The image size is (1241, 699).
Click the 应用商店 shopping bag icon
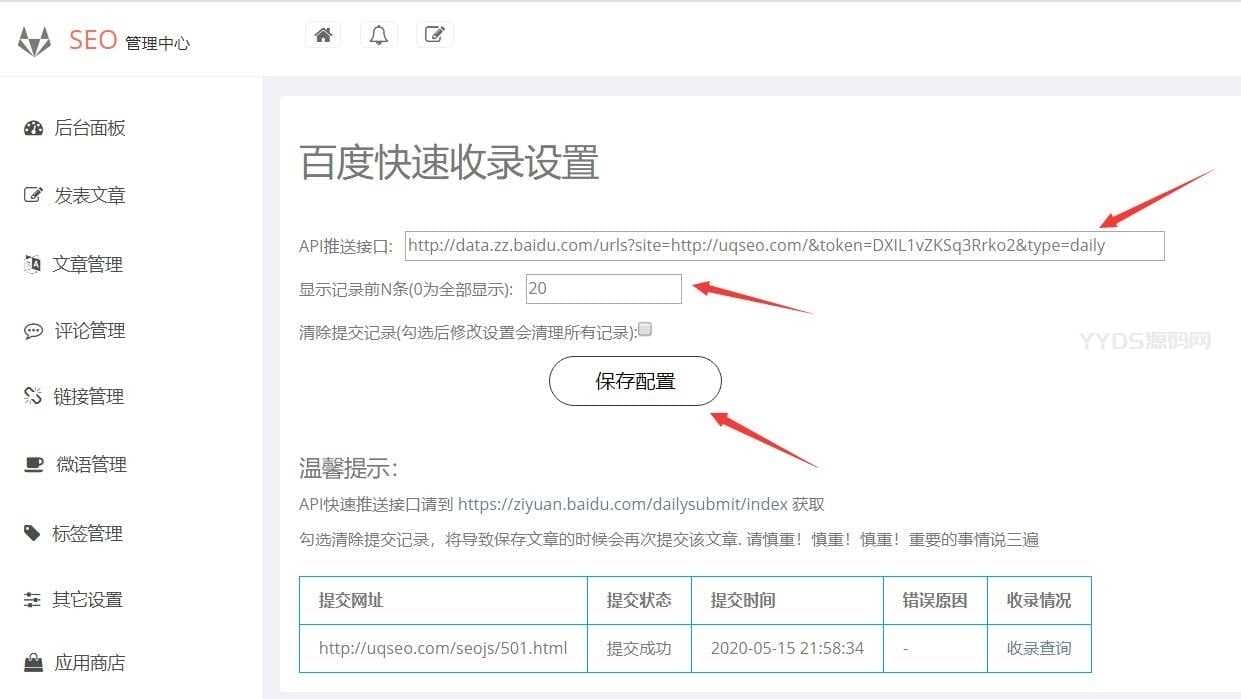[x=33, y=662]
